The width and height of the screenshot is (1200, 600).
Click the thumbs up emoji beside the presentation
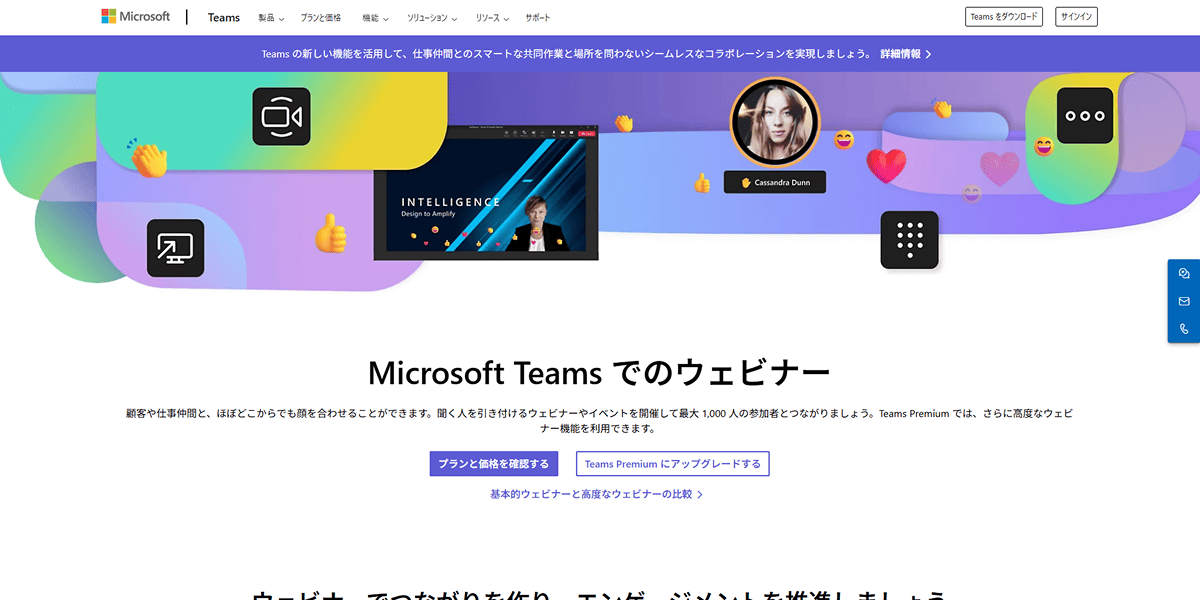pyautogui.click(x=330, y=234)
